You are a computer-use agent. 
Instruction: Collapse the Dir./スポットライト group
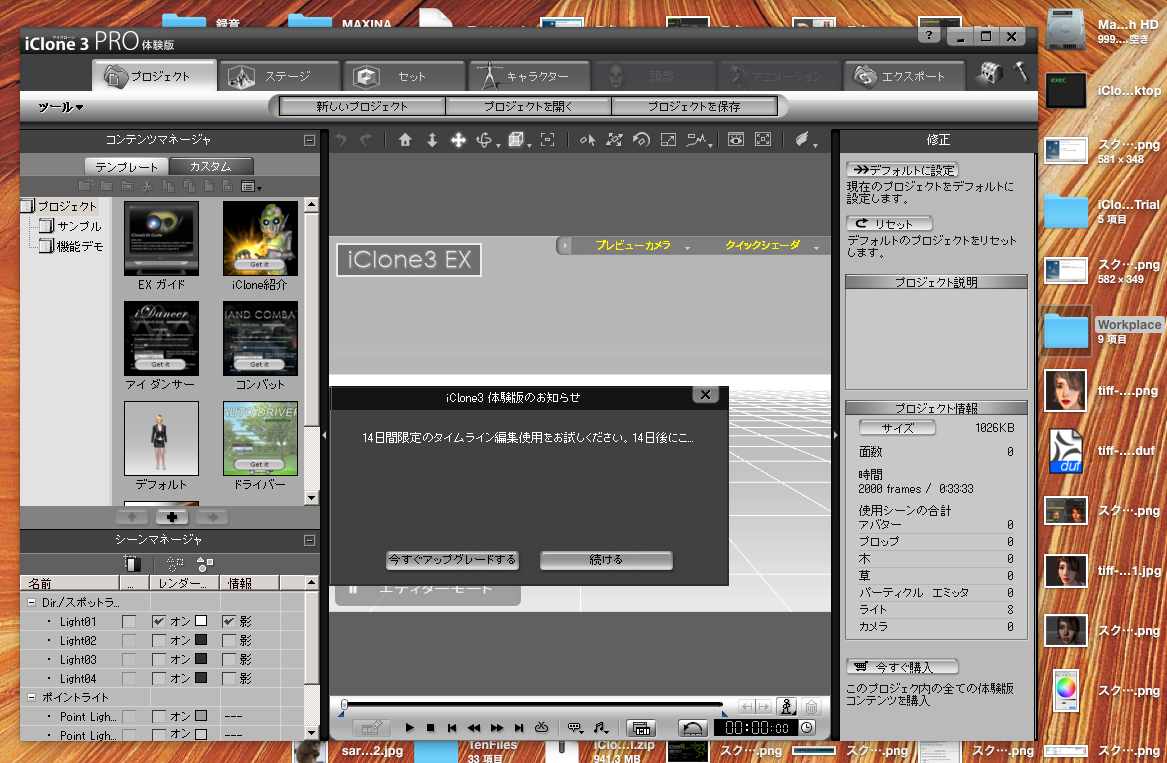pos(31,602)
